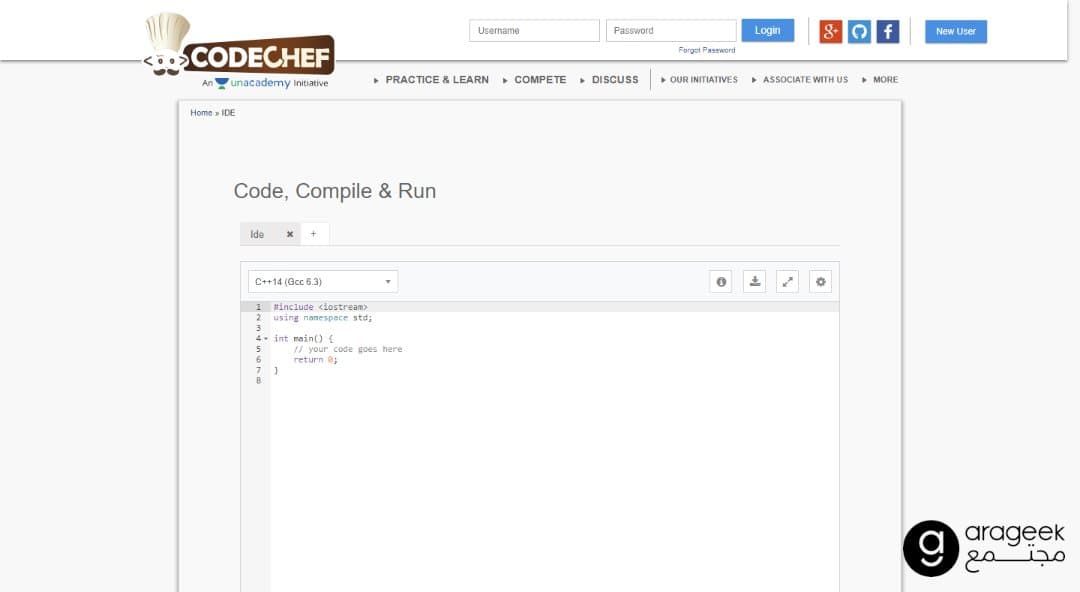Open the editor settings gear
1080x592 pixels.
pos(821,282)
